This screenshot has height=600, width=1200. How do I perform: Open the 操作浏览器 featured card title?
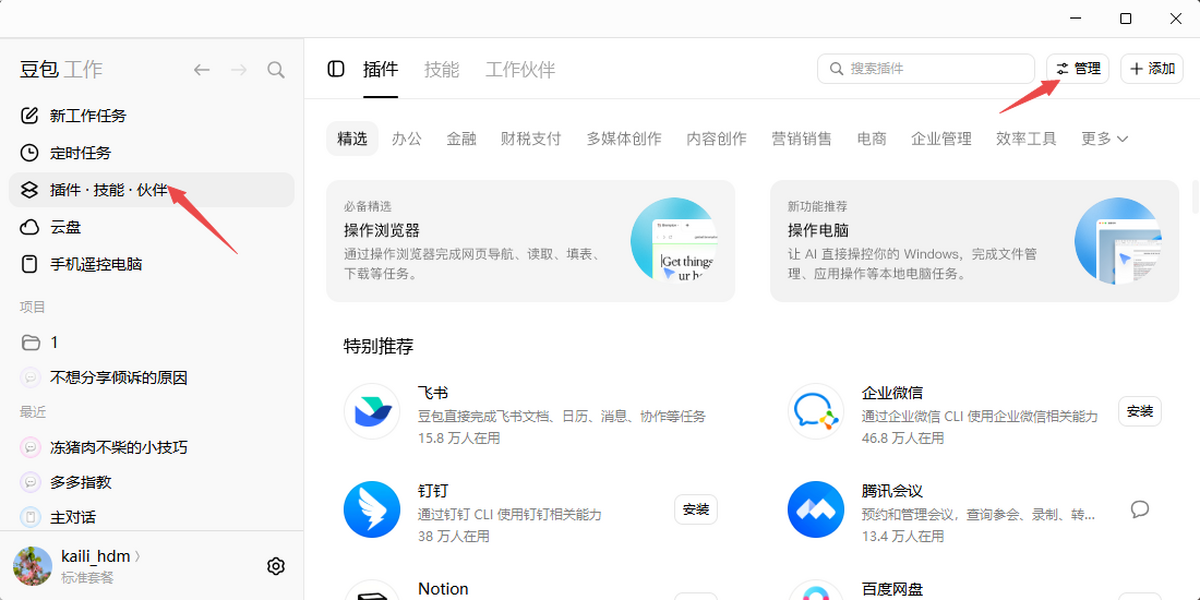(x=382, y=230)
